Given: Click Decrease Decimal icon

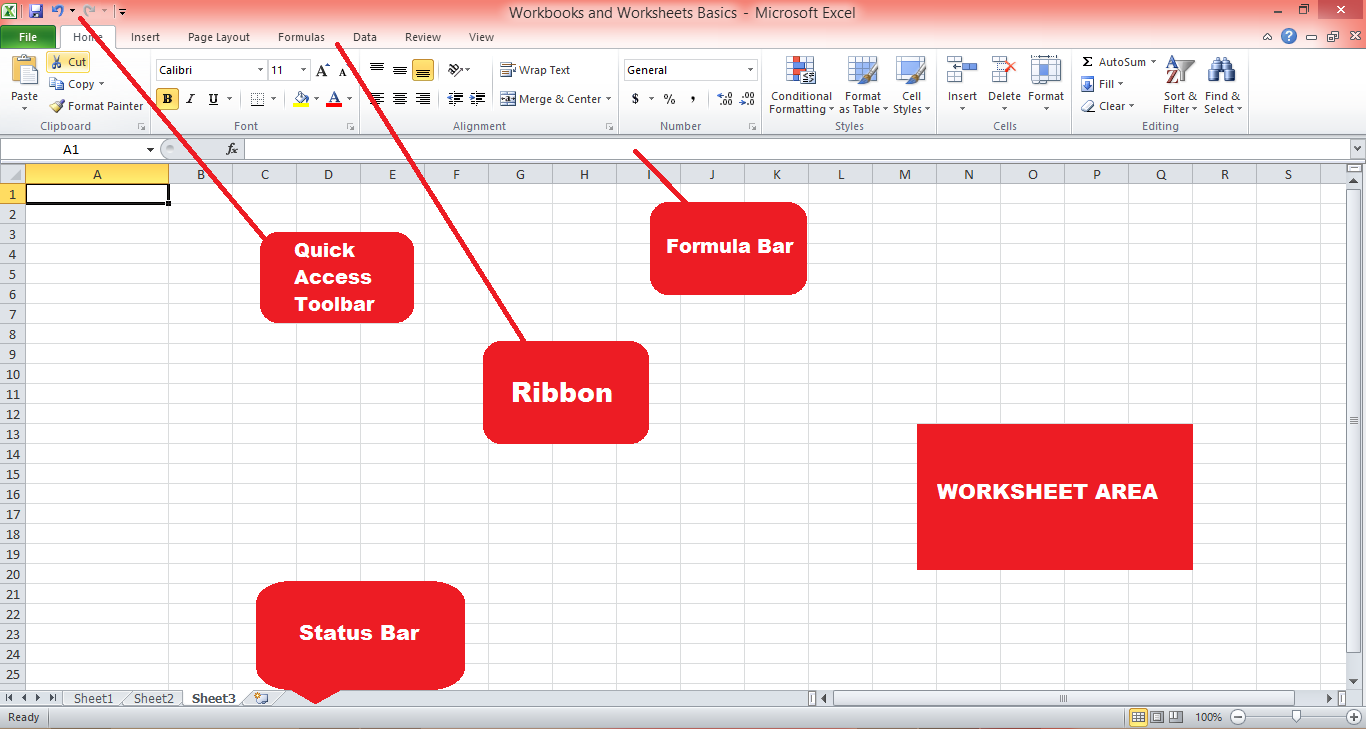Looking at the screenshot, I should click(748, 99).
